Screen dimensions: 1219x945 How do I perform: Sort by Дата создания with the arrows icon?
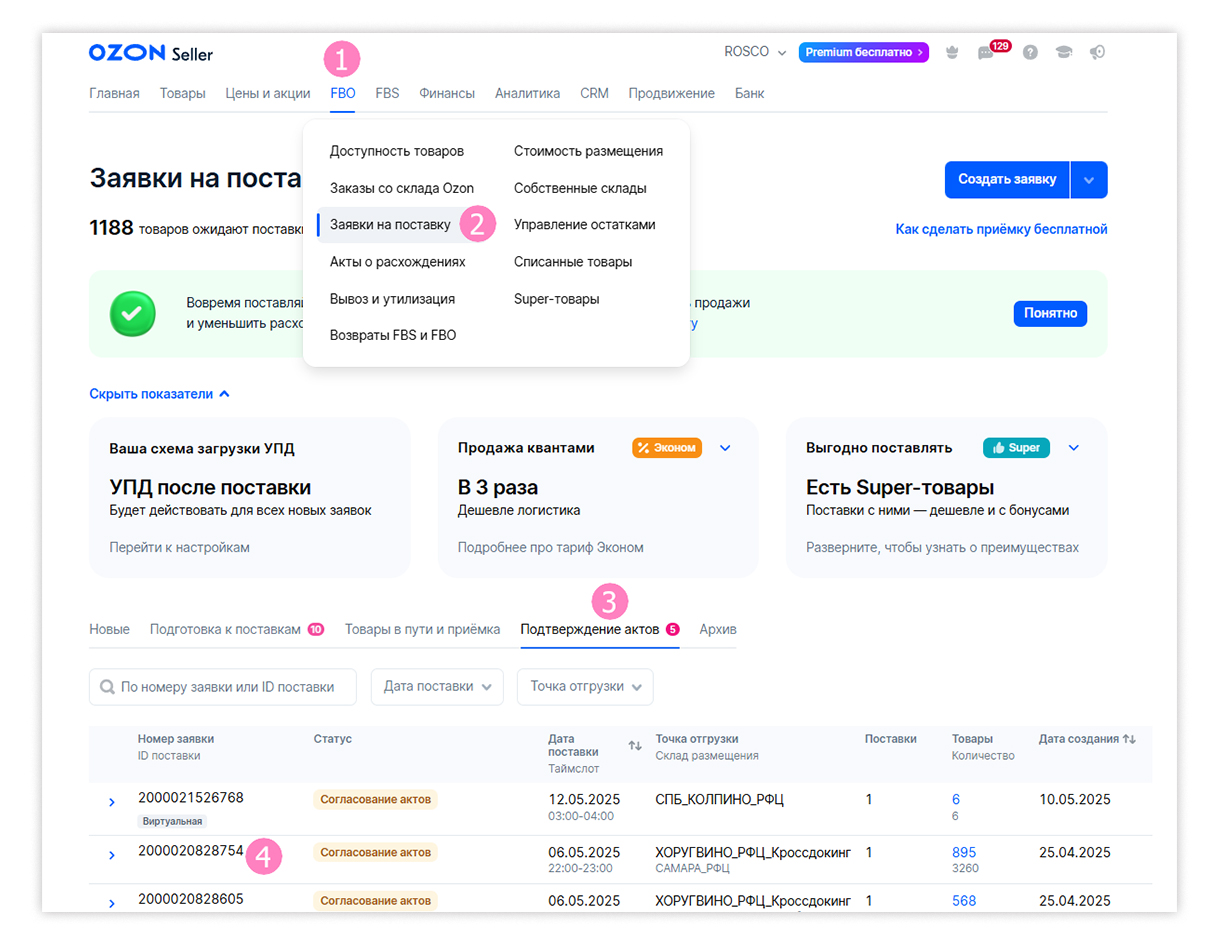pos(1129,739)
